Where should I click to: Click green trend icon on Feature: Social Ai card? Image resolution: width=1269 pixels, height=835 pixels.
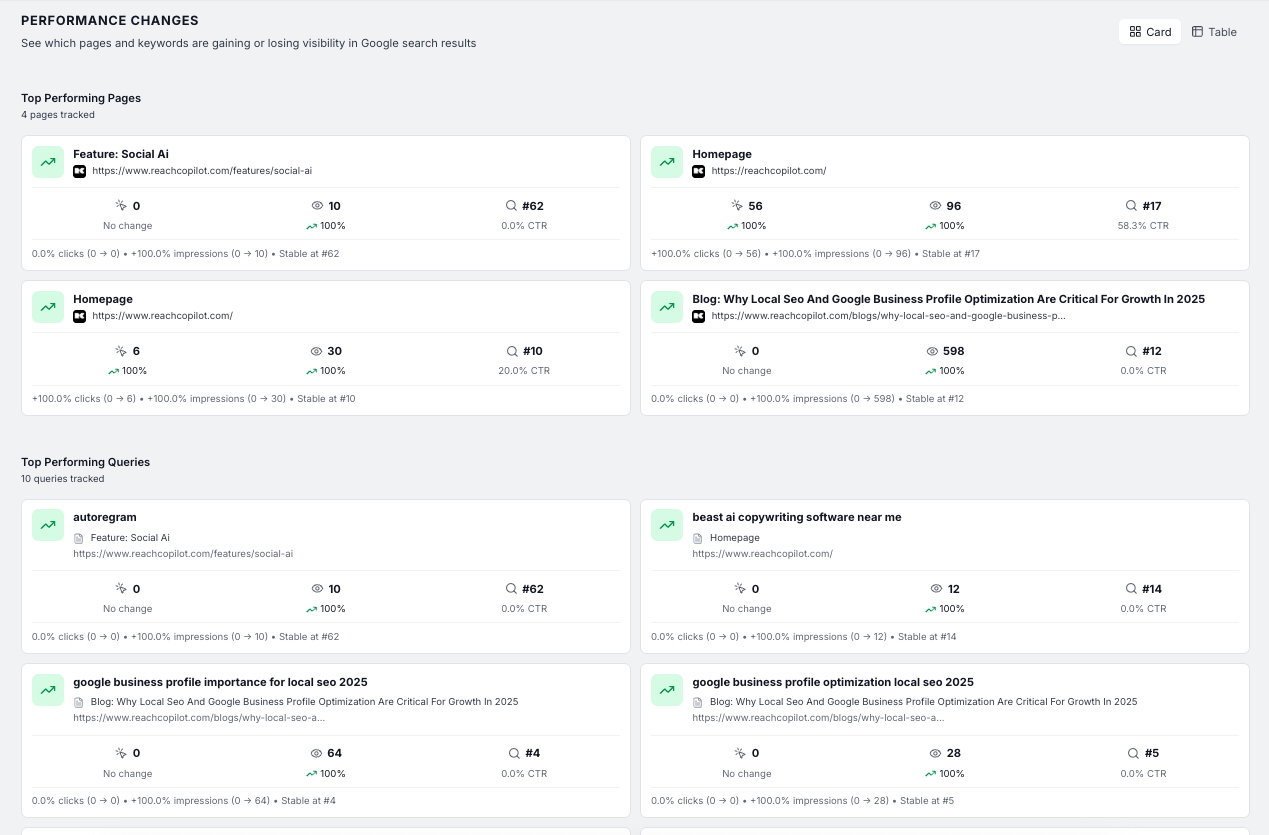(x=47, y=161)
